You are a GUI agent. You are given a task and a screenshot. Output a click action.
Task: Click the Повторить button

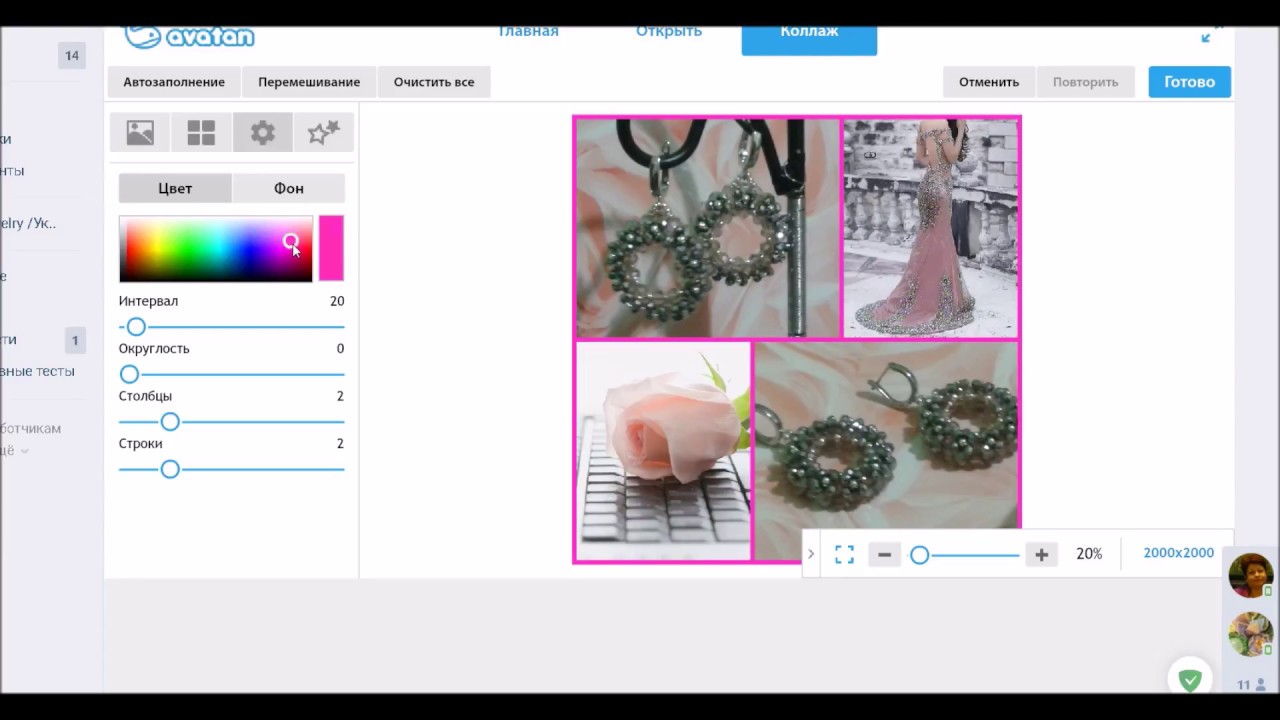click(x=1085, y=82)
